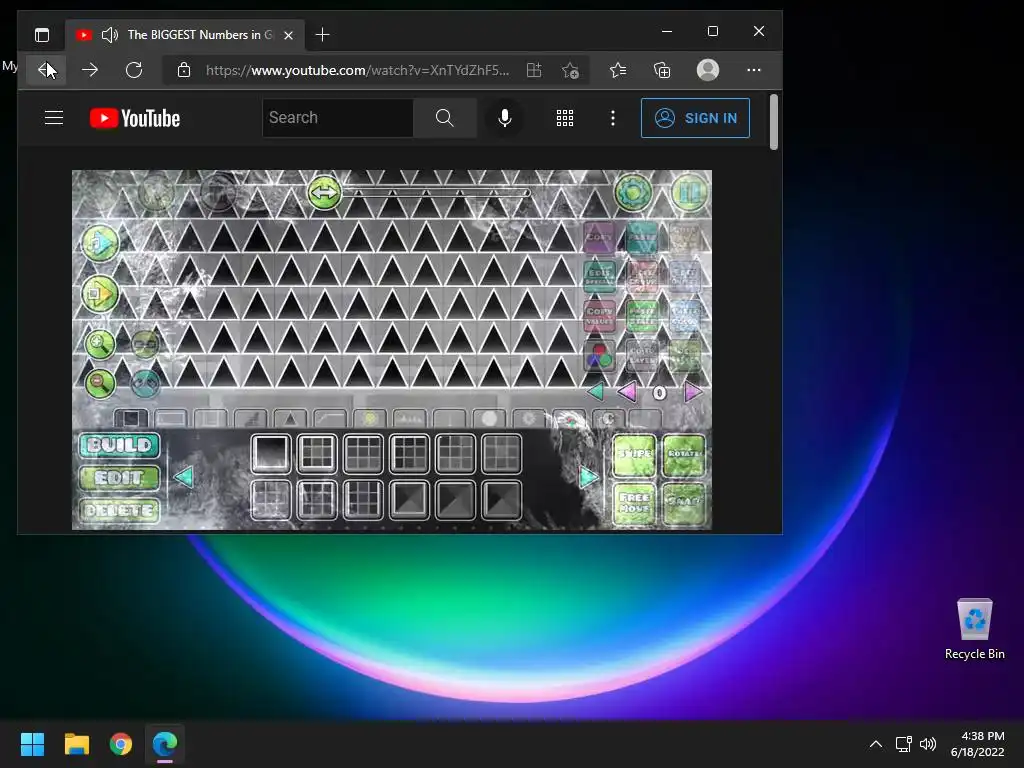Maximize the Edge browser window

(713, 31)
